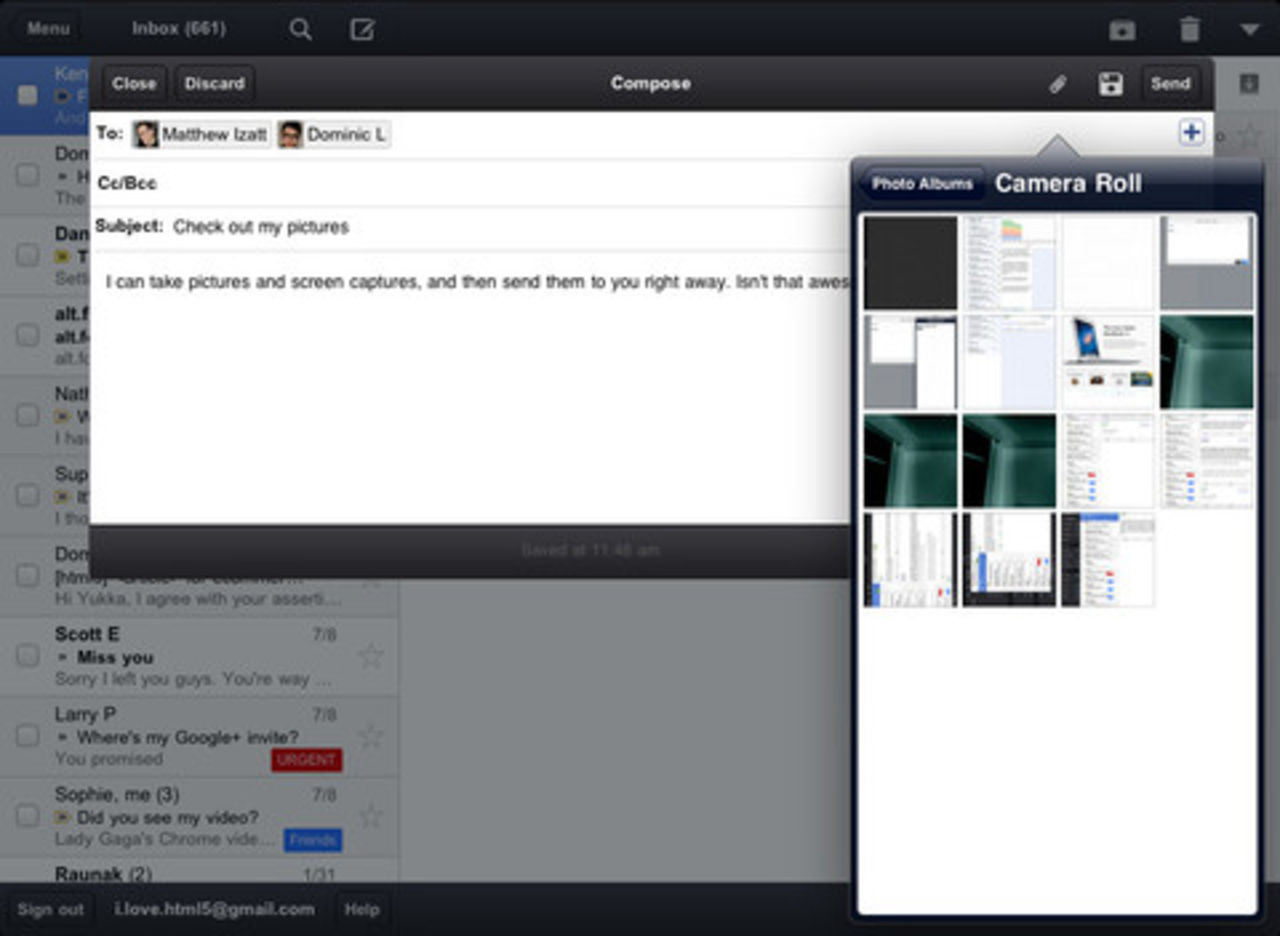Send the composed email

1170,84
